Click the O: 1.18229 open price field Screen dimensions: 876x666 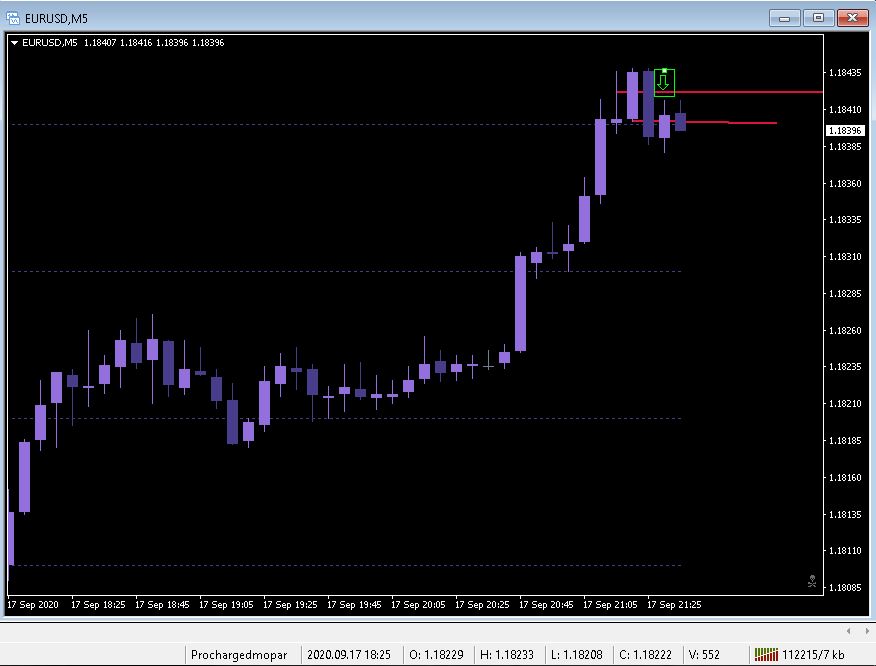click(x=436, y=655)
